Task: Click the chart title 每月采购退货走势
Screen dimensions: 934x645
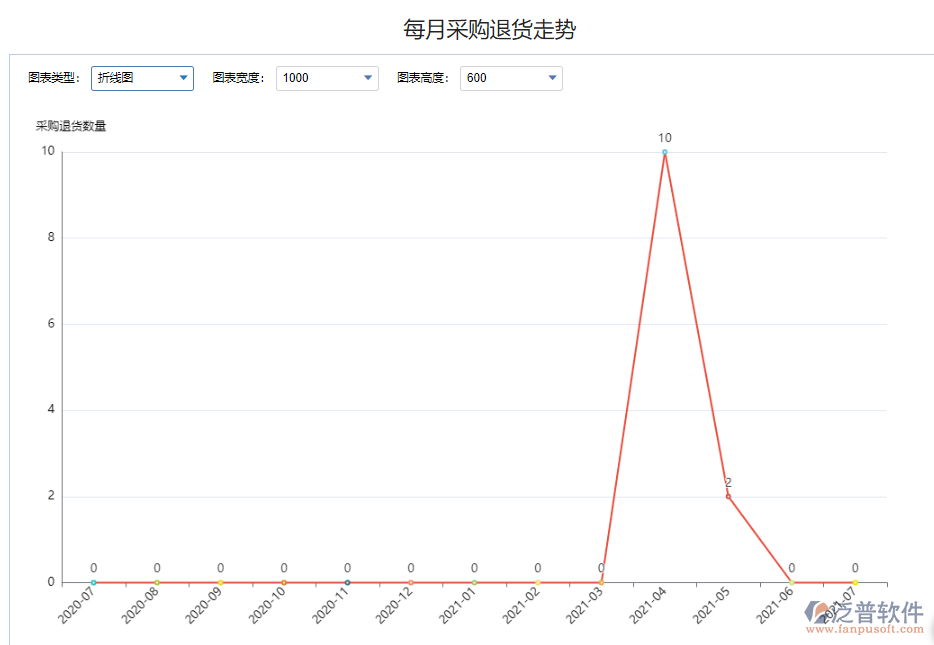Action: tap(490, 29)
